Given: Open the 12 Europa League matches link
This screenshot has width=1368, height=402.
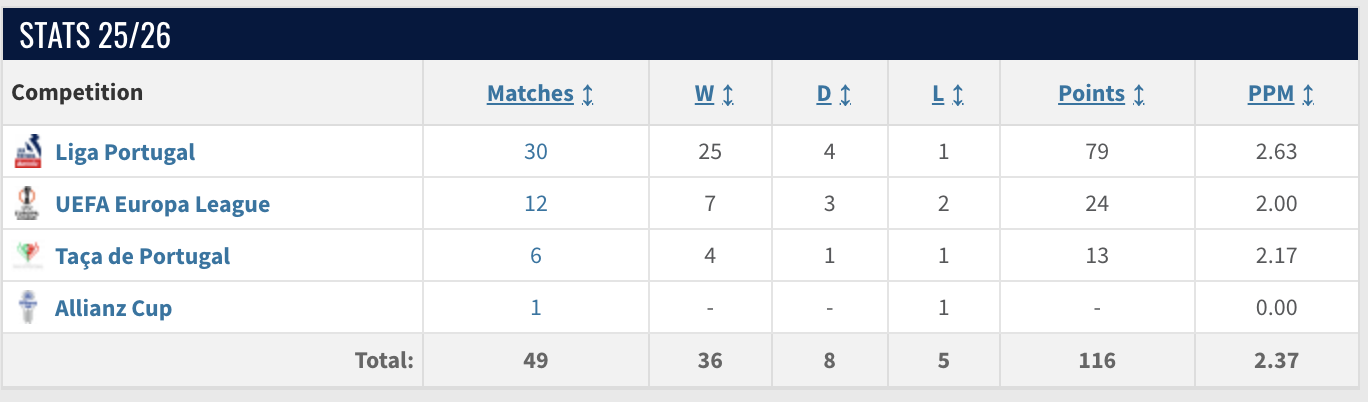Looking at the screenshot, I should 536,204.
